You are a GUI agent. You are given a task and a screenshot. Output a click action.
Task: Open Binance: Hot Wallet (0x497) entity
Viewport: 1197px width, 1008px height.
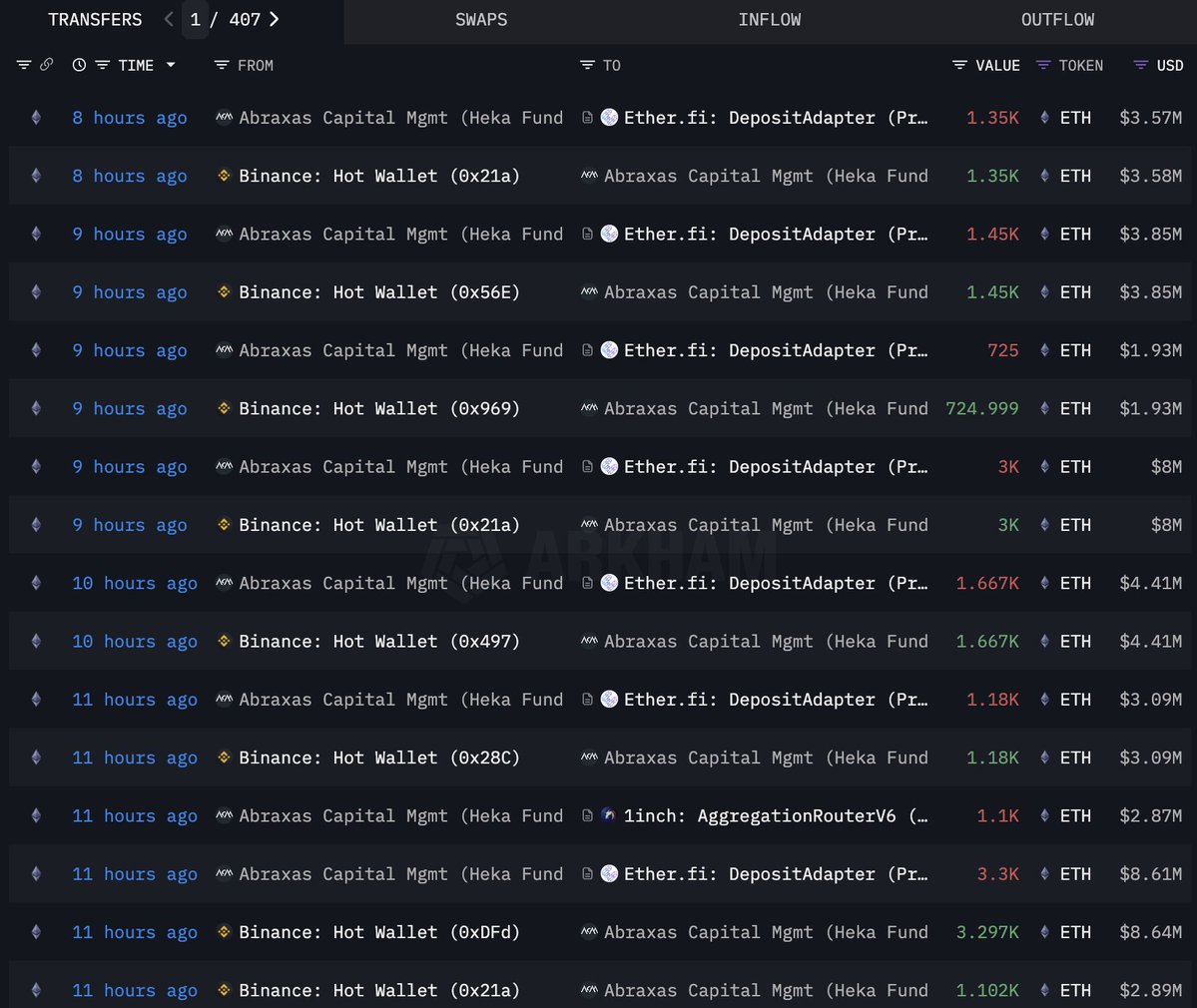coord(378,642)
